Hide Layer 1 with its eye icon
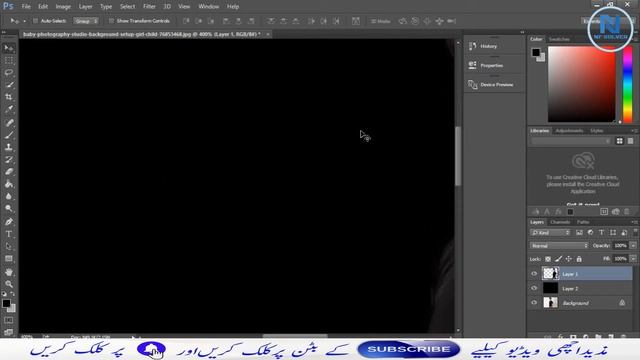 pos(534,274)
